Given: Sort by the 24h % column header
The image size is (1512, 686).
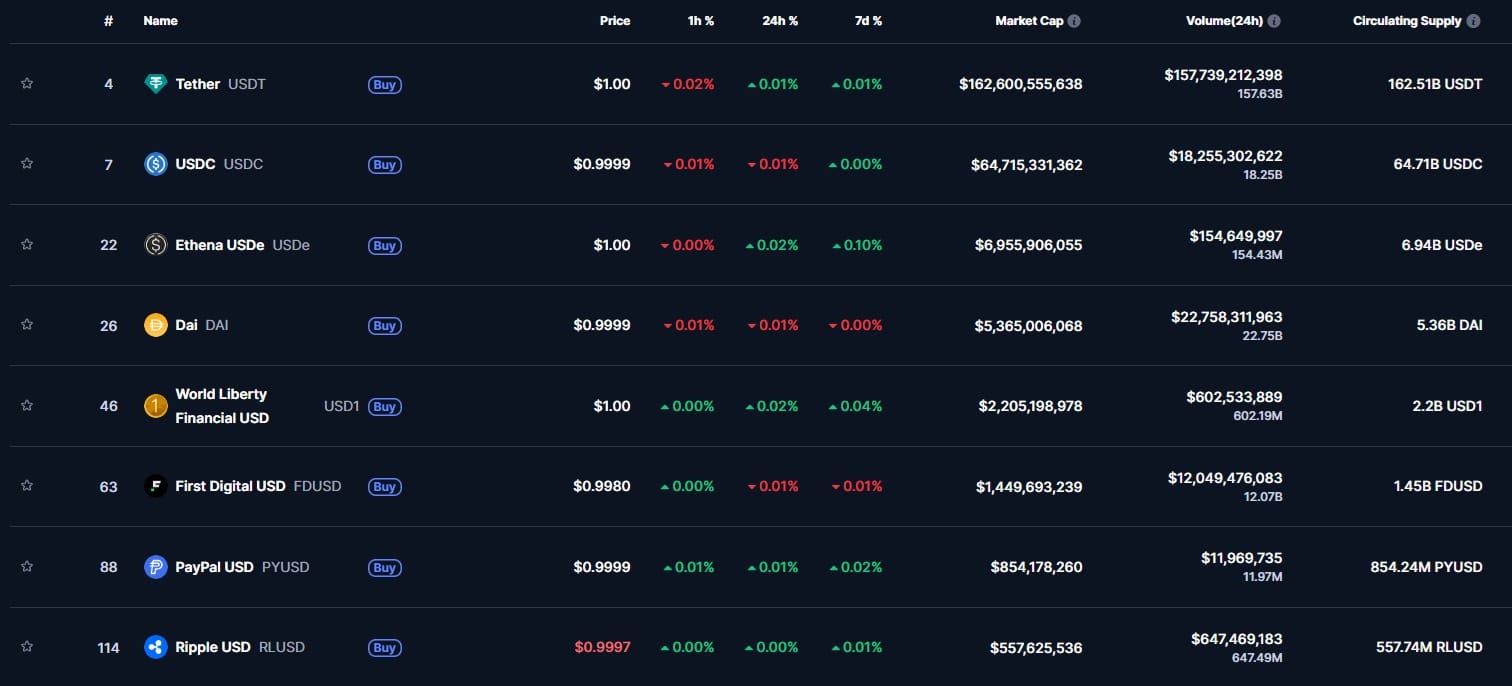Looking at the screenshot, I should coord(780,21).
